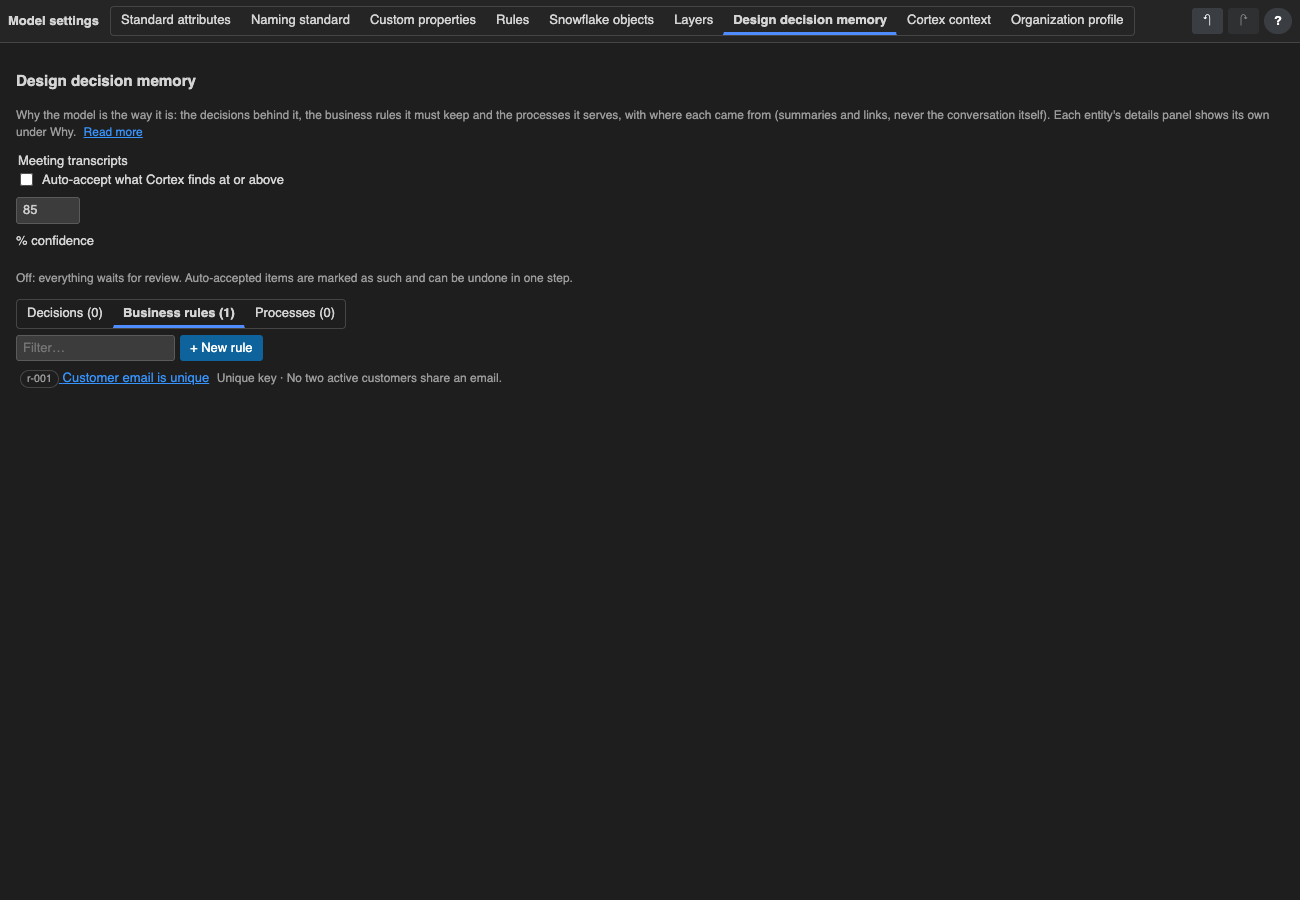Go to the Custom properties tab

(x=423, y=20)
